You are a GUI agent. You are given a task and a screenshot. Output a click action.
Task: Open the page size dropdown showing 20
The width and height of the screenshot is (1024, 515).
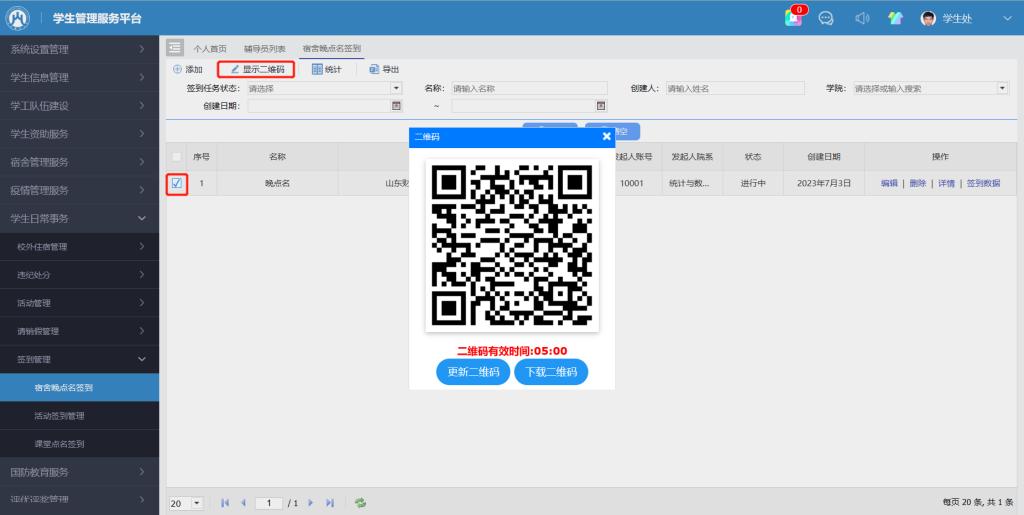197,502
